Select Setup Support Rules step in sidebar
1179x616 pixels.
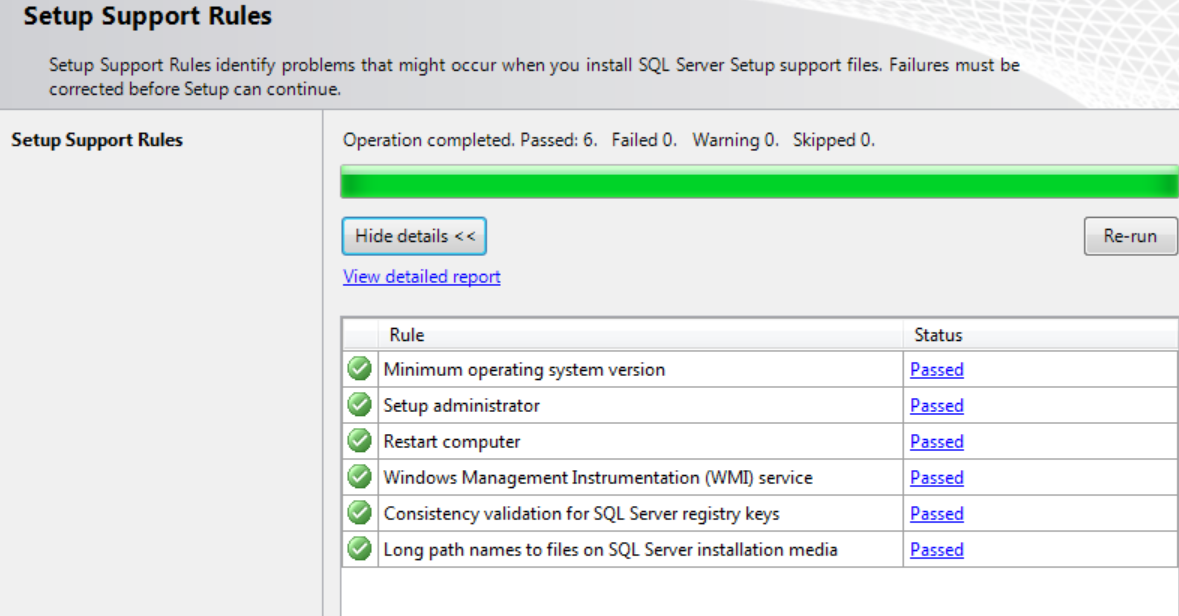click(97, 140)
